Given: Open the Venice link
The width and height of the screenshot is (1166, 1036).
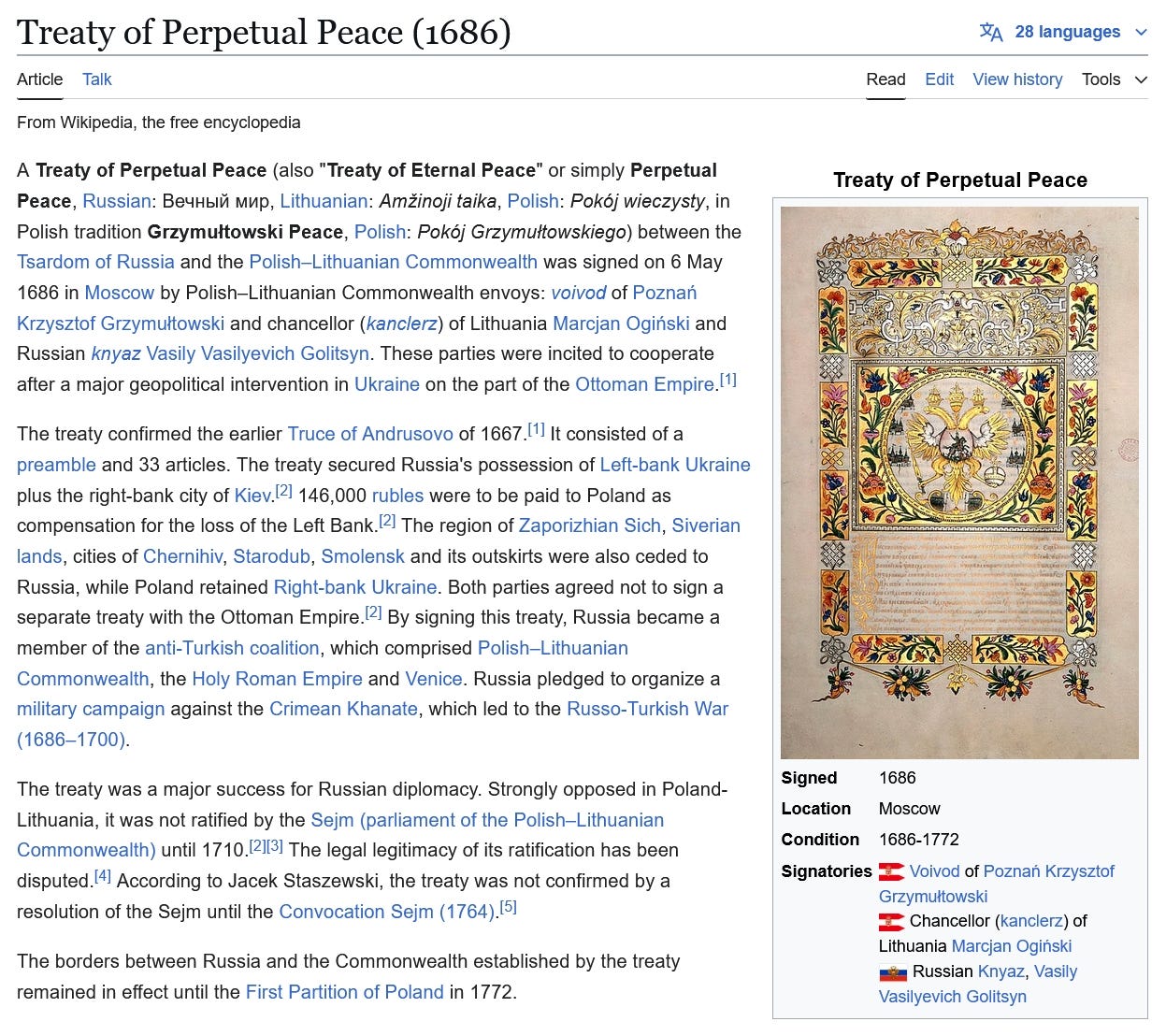Looking at the screenshot, I should point(434,679).
